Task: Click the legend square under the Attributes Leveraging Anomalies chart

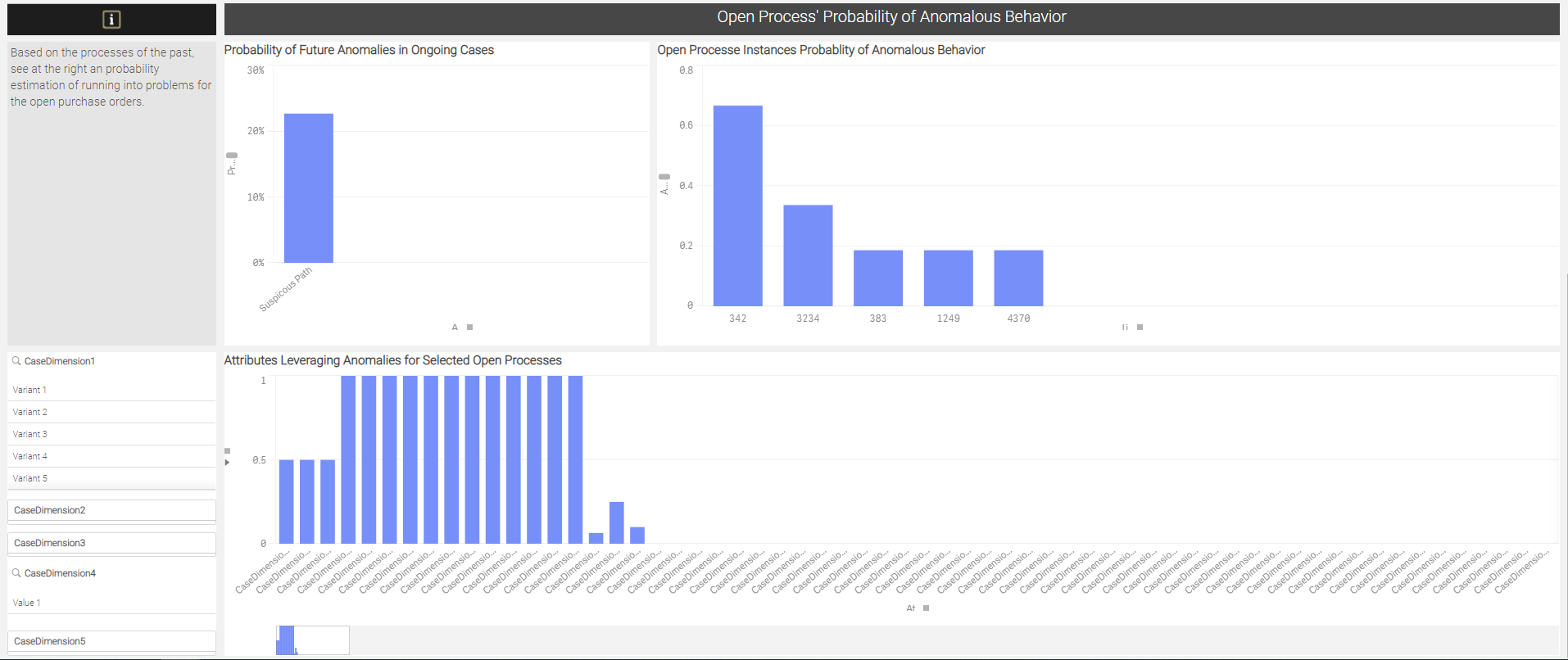Action: coord(926,608)
